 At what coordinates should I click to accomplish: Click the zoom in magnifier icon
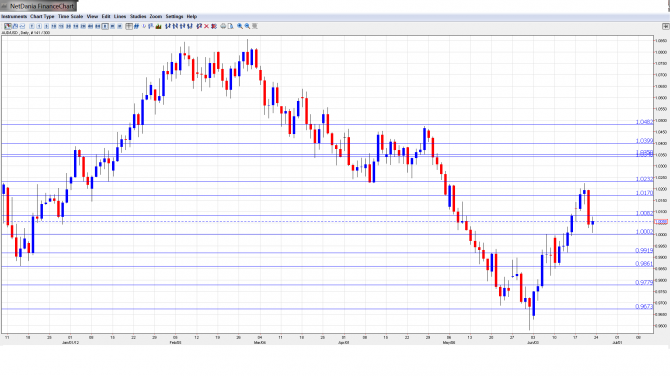[240, 26]
